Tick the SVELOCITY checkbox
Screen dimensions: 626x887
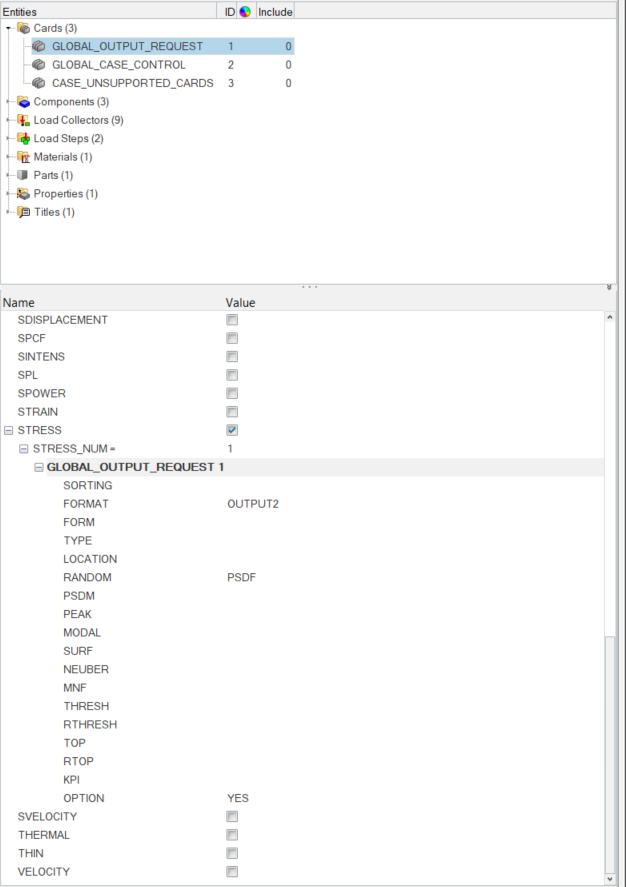click(x=232, y=817)
